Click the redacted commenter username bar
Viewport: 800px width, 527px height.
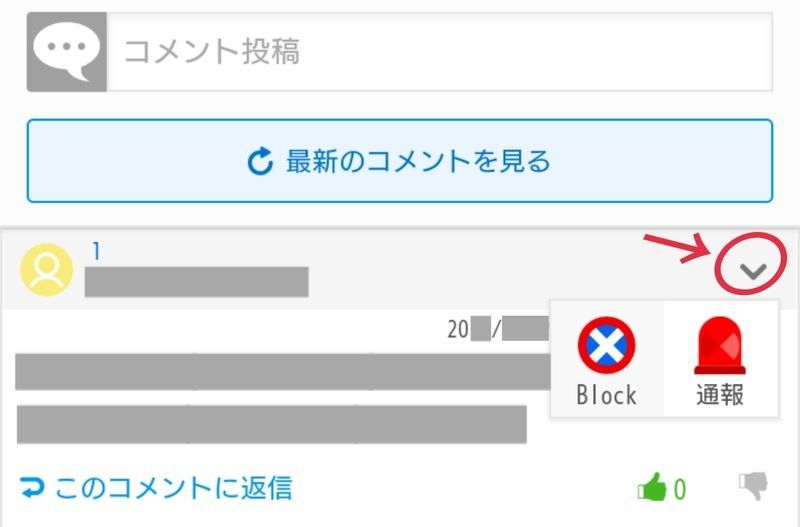tap(196, 282)
